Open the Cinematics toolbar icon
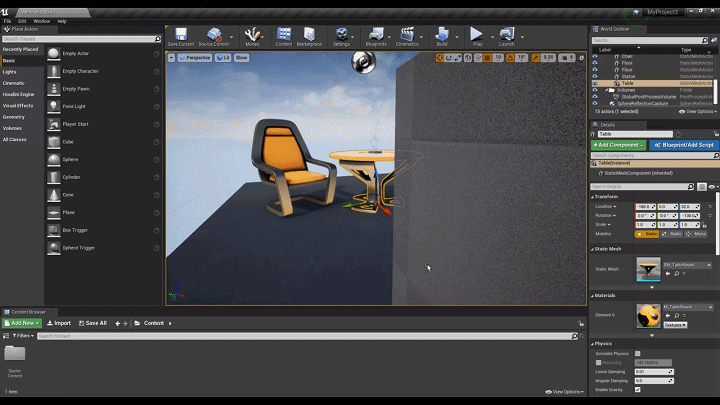 pyautogui.click(x=407, y=36)
